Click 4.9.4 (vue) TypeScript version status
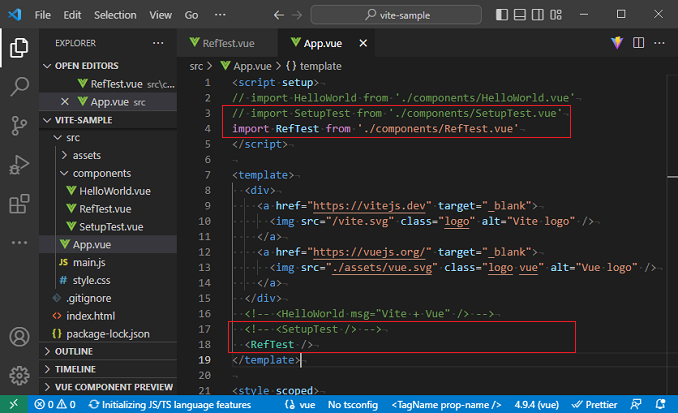The height and width of the screenshot is (413, 678). [x=536, y=404]
